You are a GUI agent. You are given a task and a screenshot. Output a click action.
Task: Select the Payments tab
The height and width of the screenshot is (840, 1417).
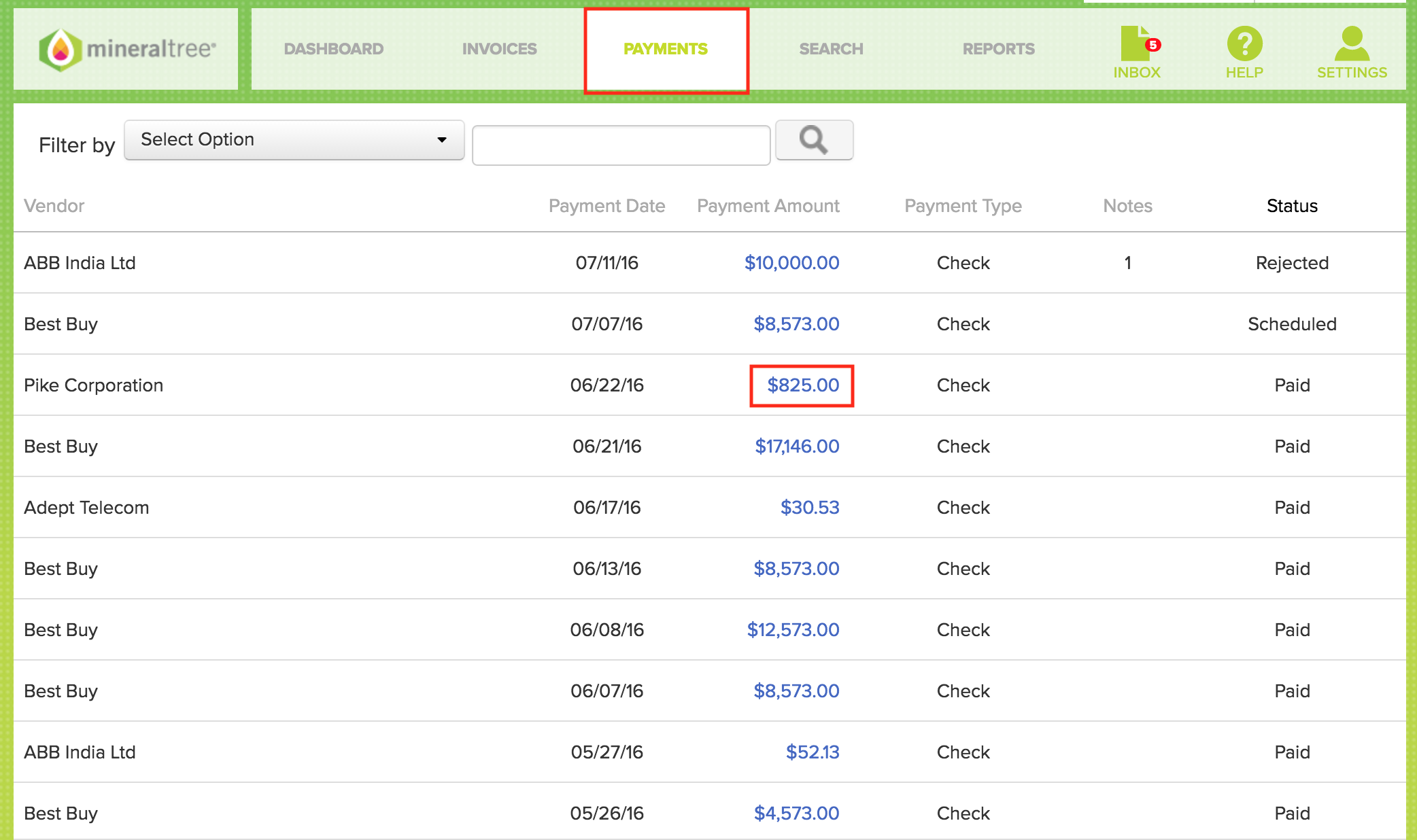666,49
